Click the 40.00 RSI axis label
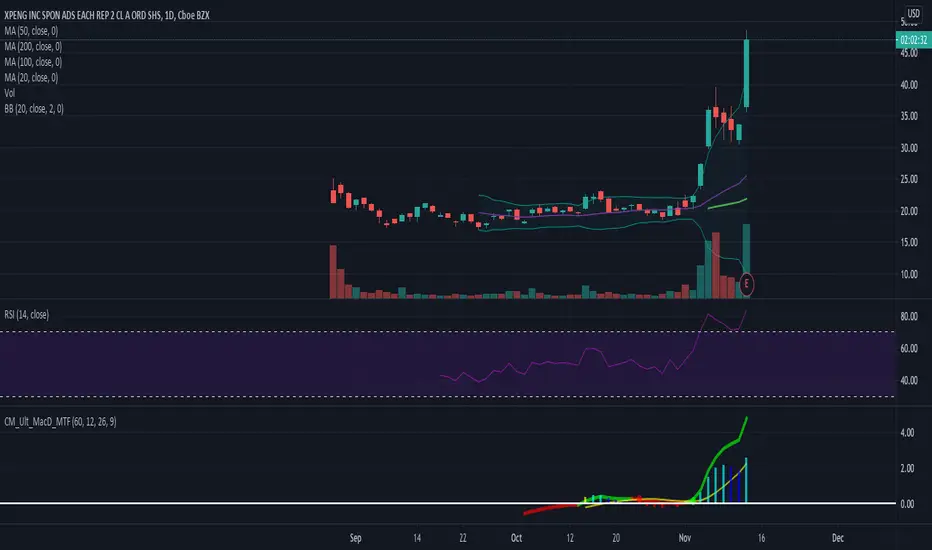The image size is (932, 550). tap(909, 381)
